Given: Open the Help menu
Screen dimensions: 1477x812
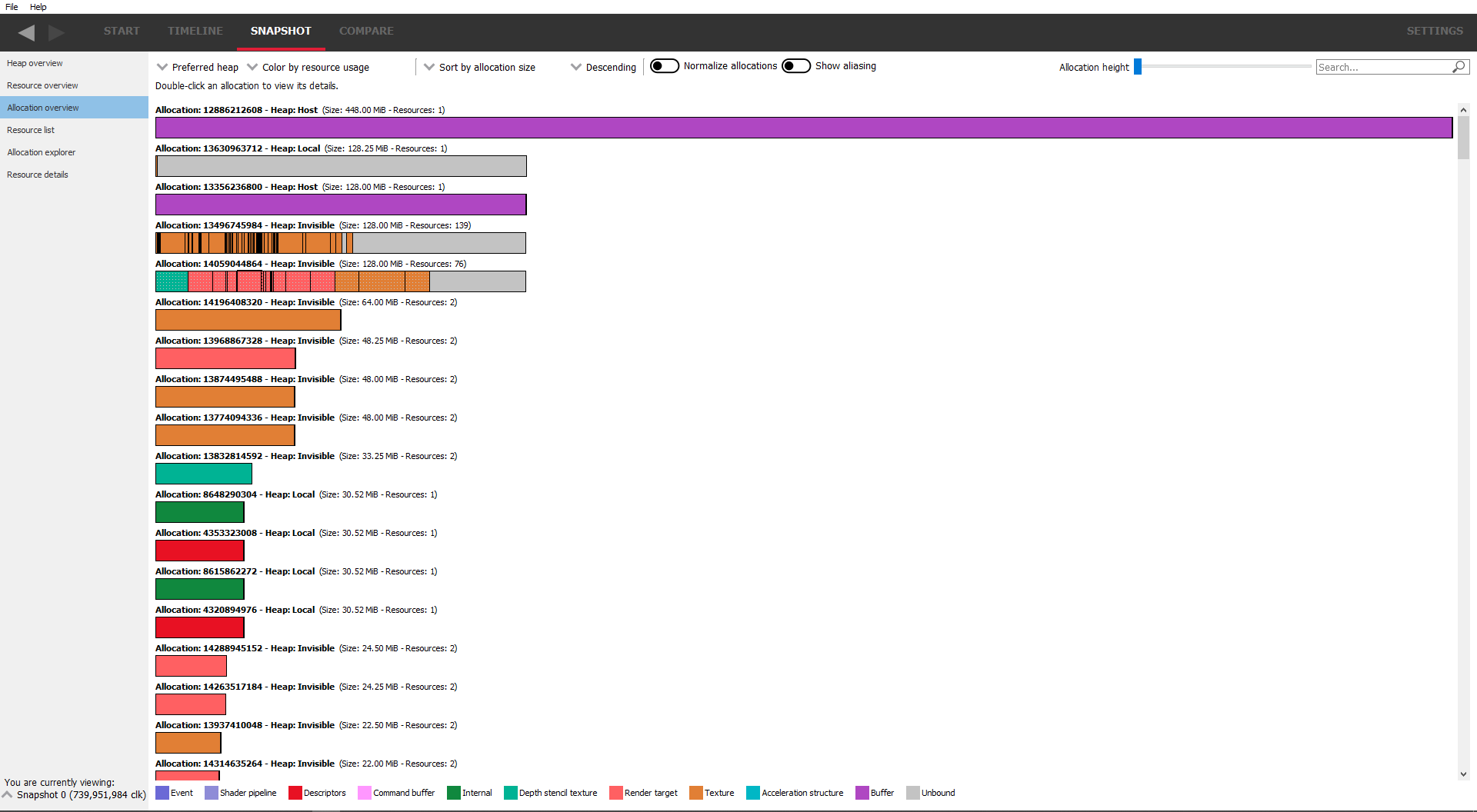Looking at the screenshot, I should click(38, 7).
